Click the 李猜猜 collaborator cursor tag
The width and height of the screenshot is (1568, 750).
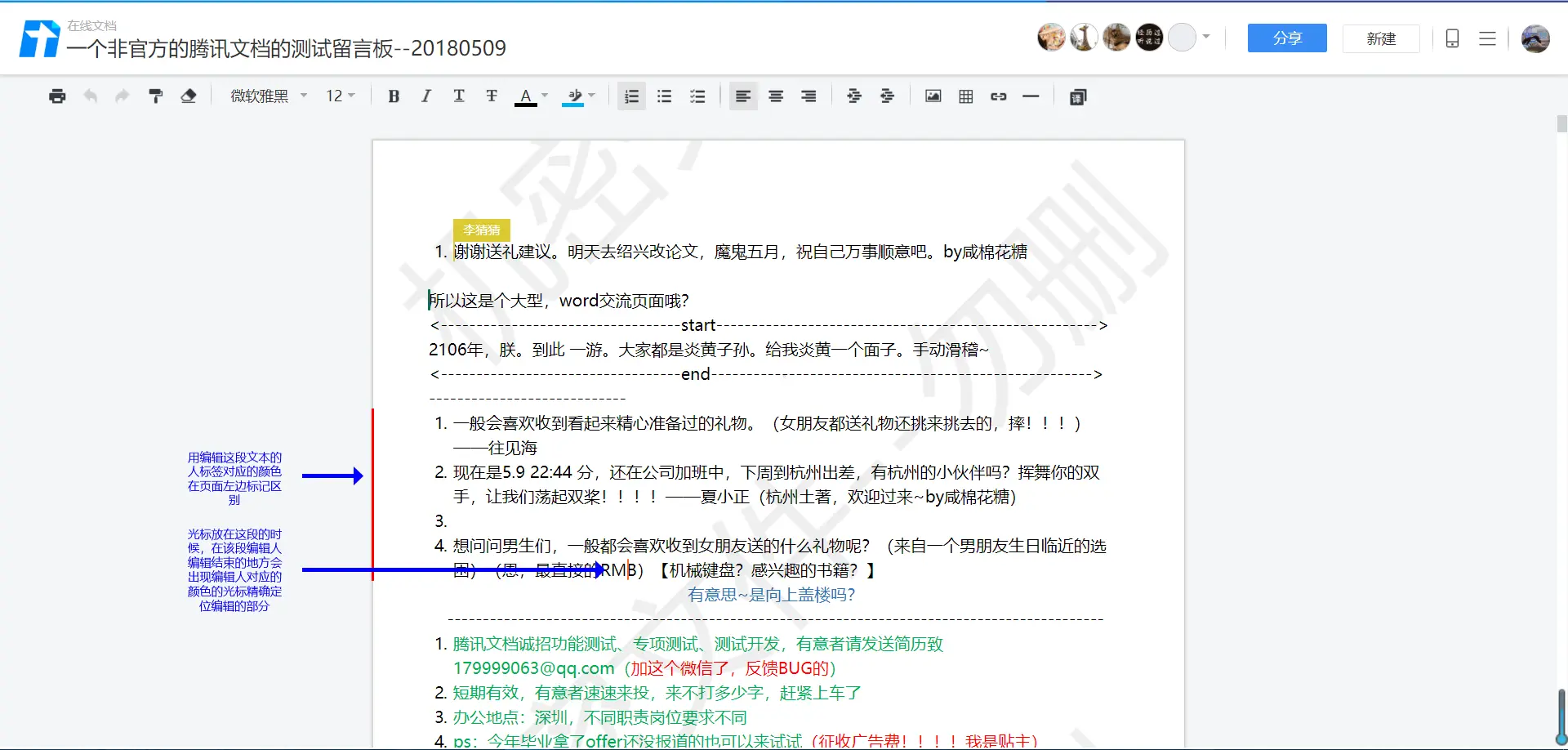[482, 230]
